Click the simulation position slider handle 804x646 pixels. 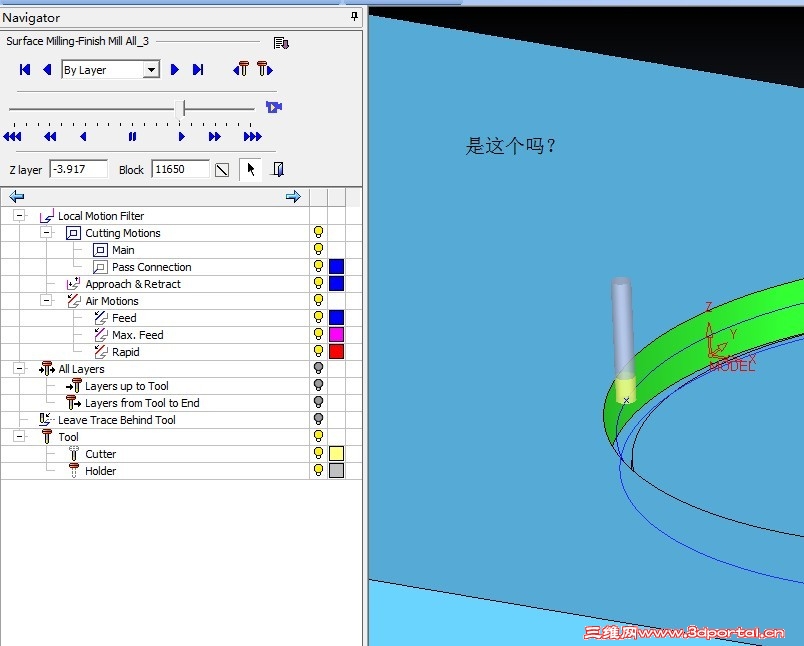[x=180, y=109]
